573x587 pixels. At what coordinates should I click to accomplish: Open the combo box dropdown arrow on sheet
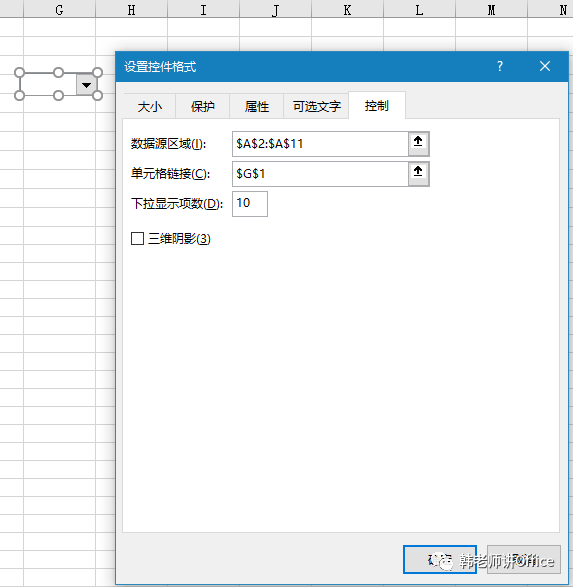tap(86, 85)
